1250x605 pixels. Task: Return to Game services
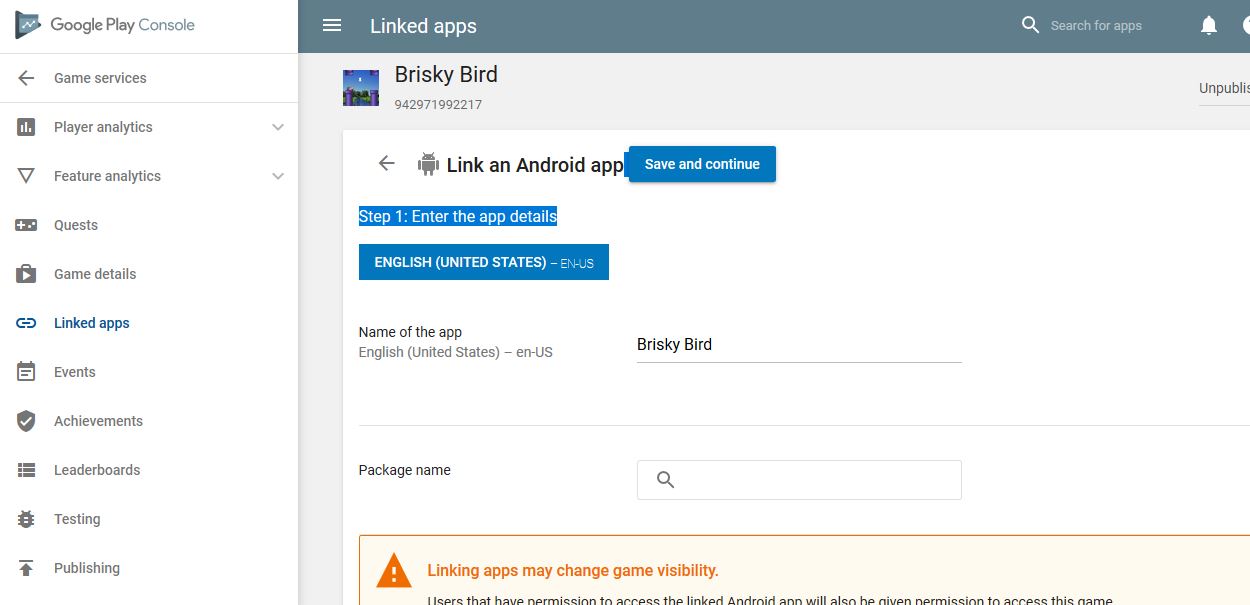[100, 78]
